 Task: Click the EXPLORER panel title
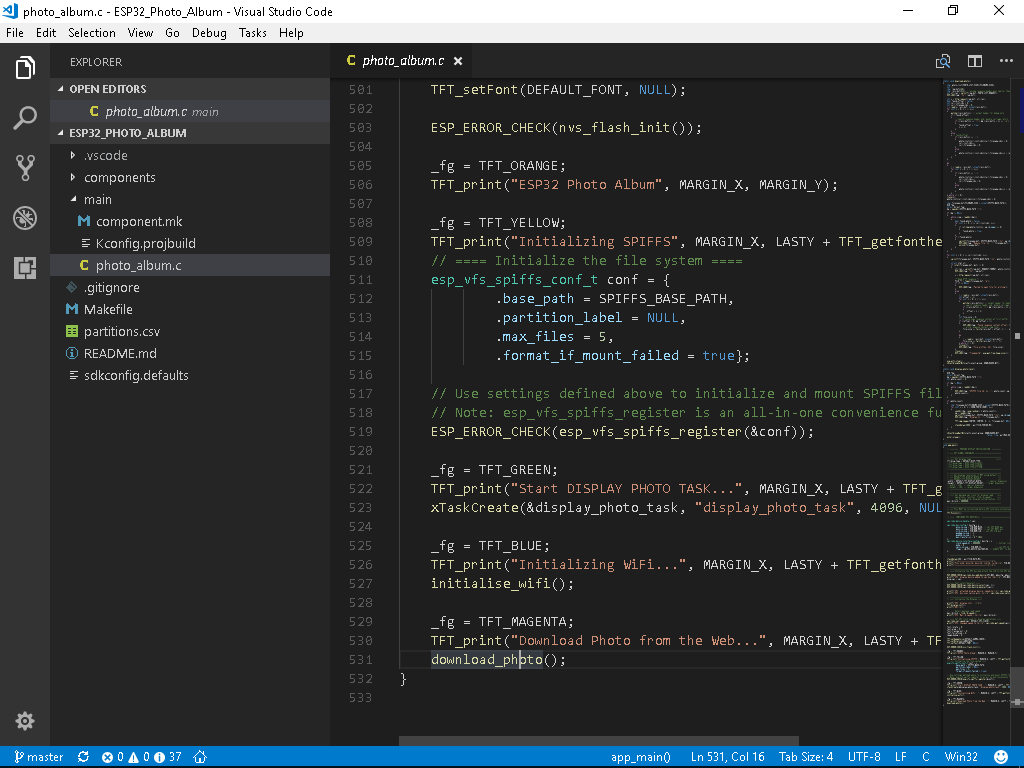click(96, 62)
